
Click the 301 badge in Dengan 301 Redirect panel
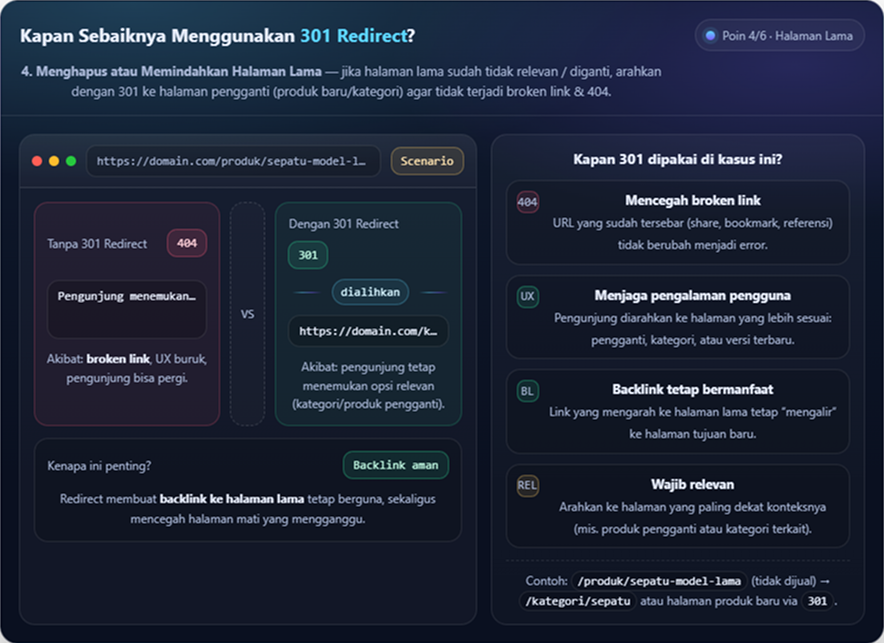click(307, 255)
